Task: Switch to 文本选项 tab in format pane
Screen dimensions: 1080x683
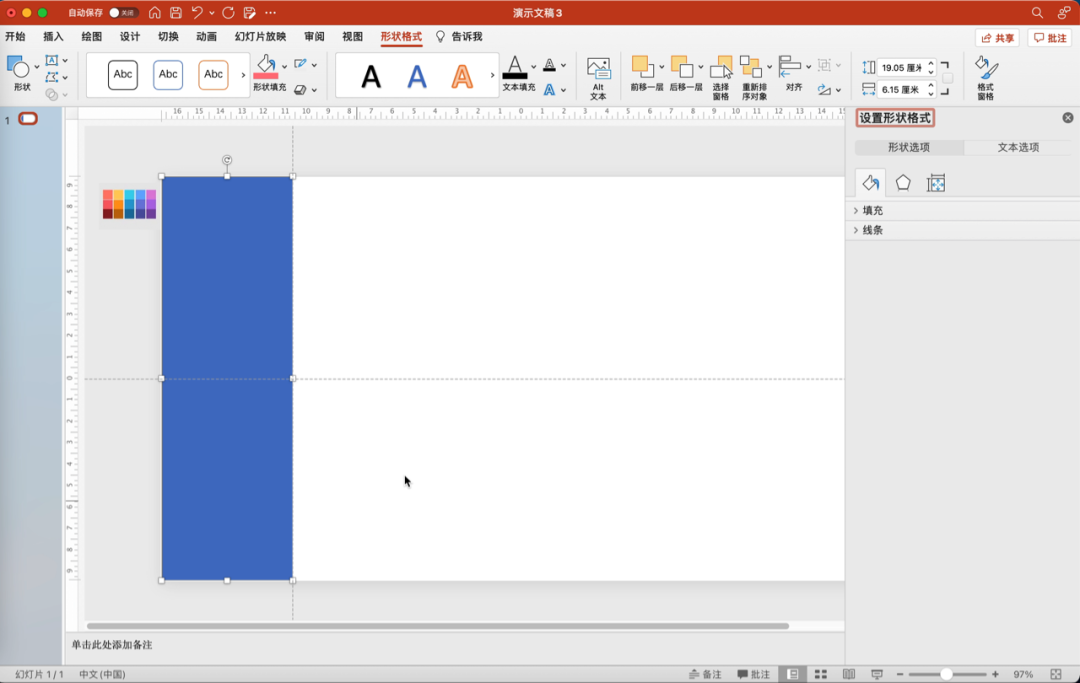Action: (1018, 147)
